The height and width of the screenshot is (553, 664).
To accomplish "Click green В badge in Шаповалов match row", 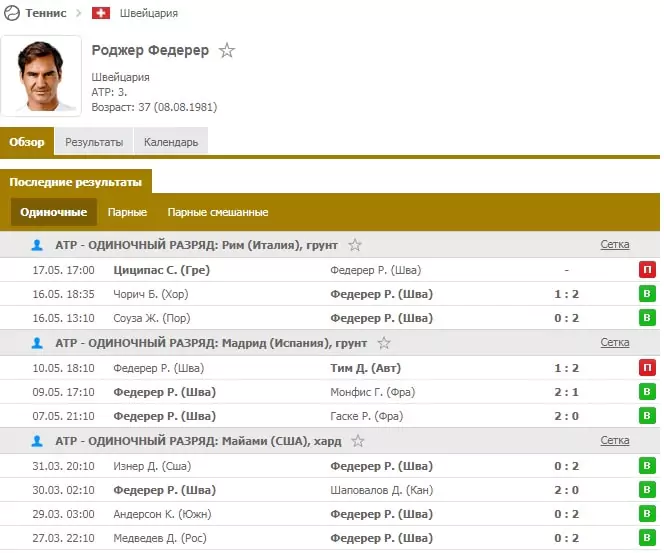I will pyautogui.click(x=647, y=490).
